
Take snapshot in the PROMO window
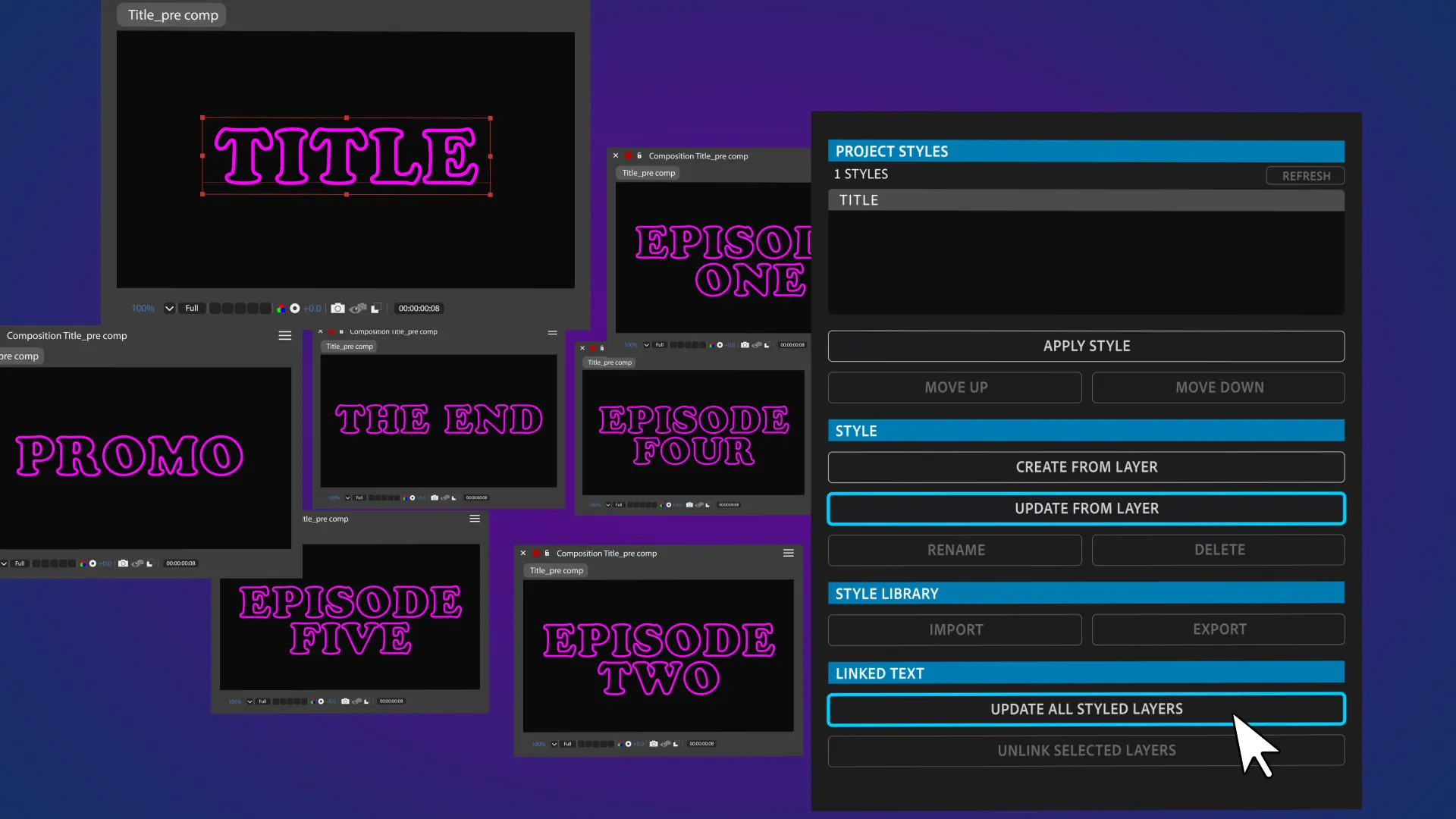123,563
